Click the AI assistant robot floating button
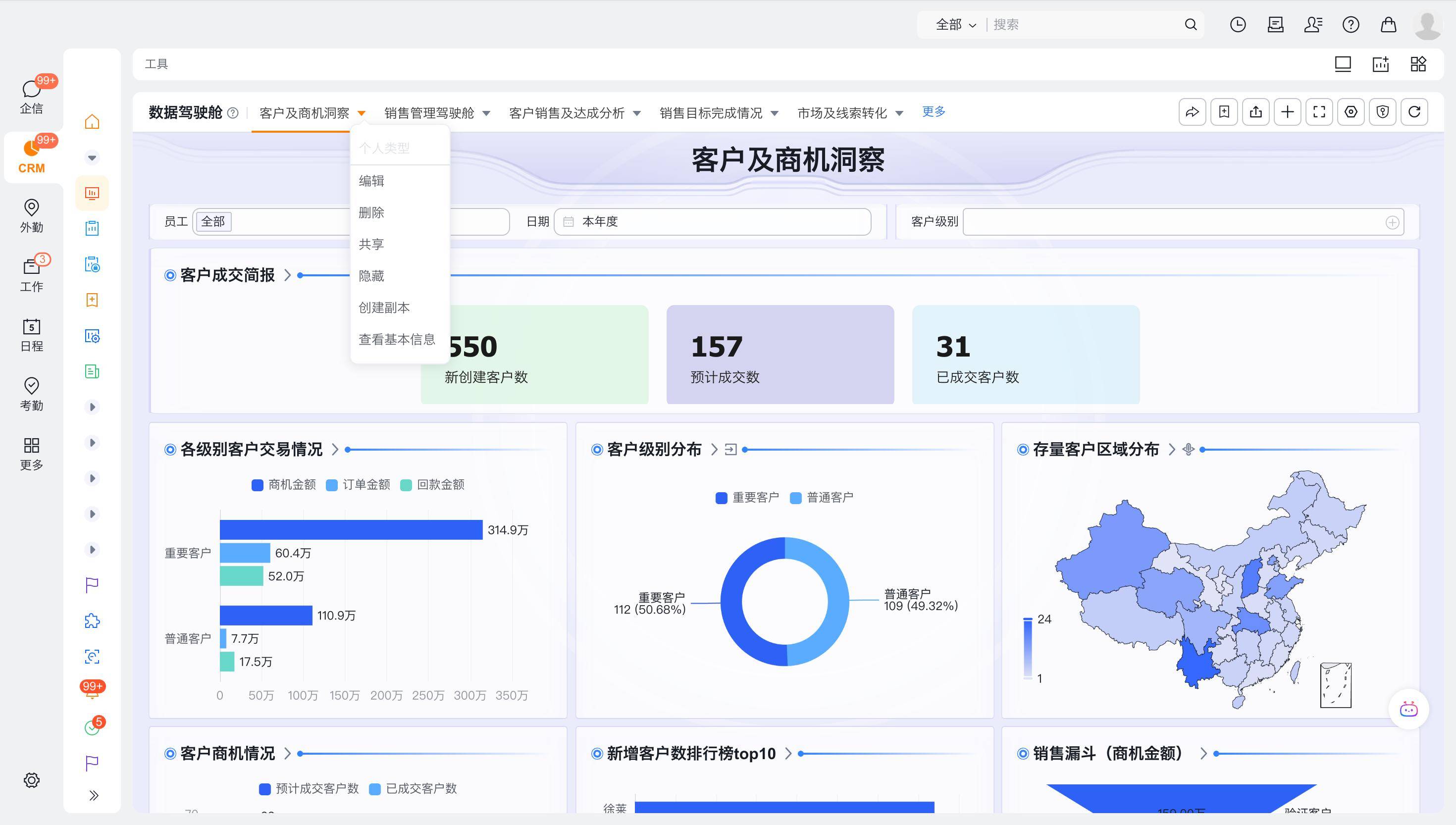 pyautogui.click(x=1408, y=709)
